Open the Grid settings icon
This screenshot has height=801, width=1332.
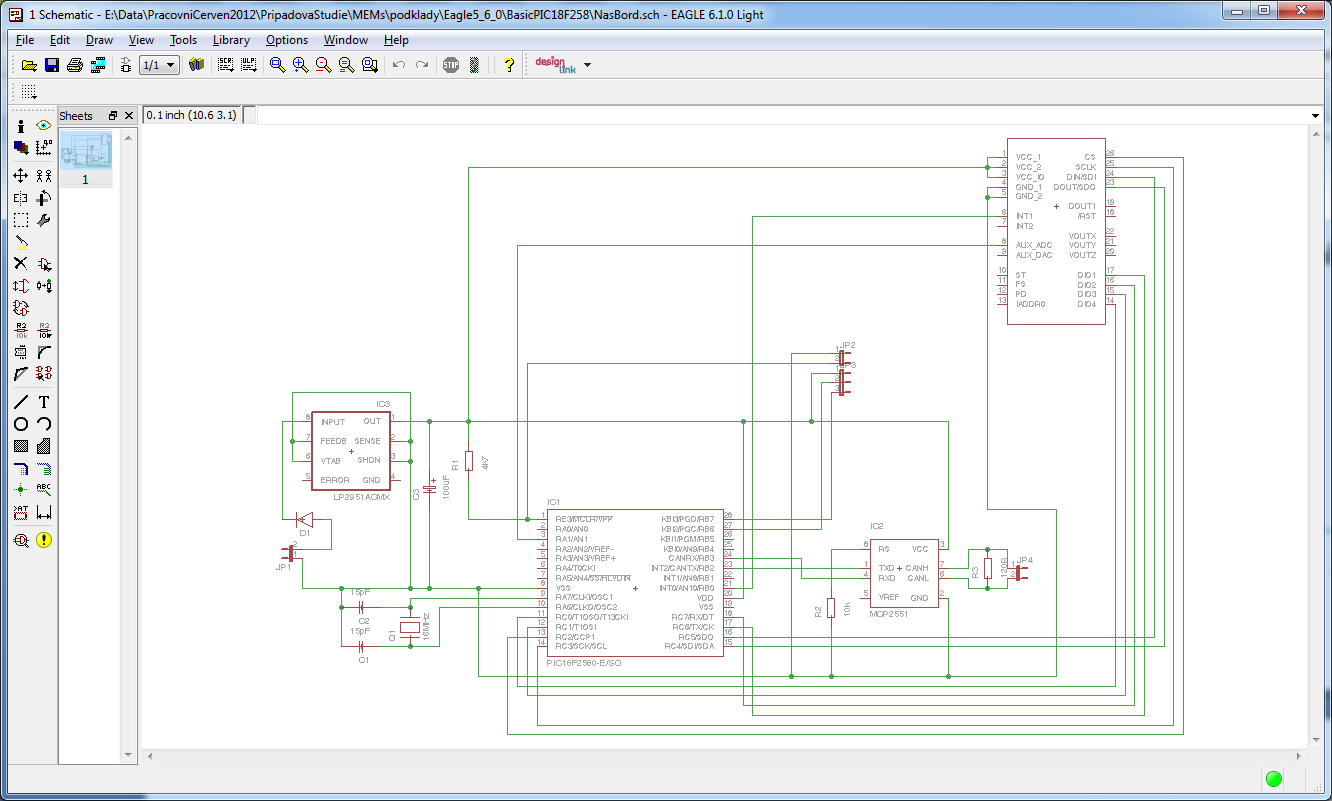[x=29, y=91]
